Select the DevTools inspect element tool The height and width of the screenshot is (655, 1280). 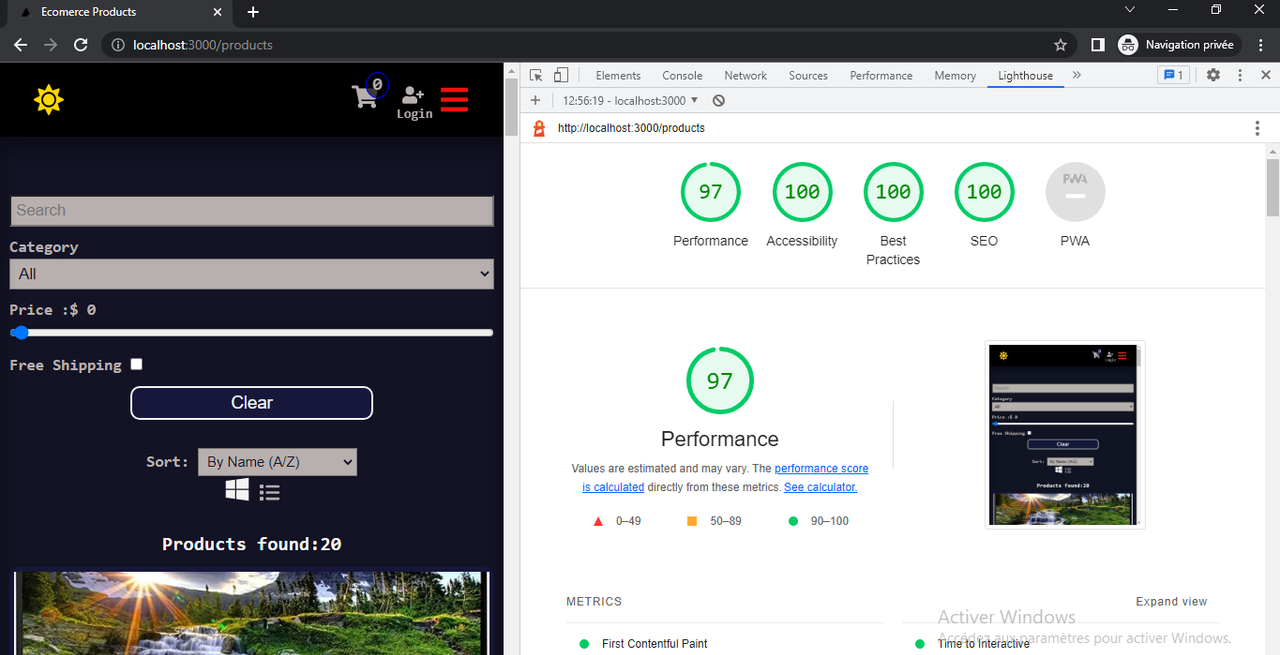[536, 75]
